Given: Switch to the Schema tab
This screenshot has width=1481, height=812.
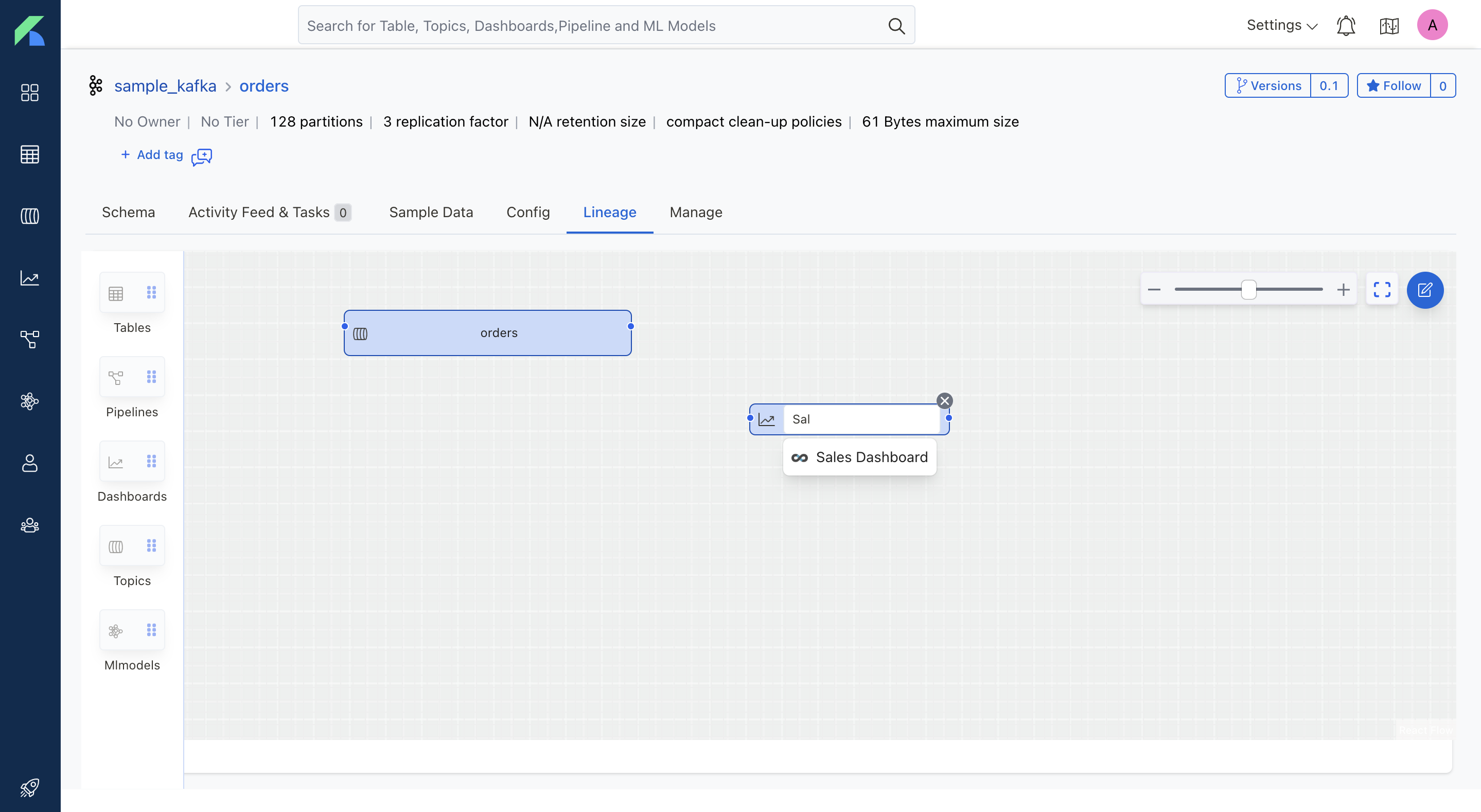Looking at the screenshot, I should pyautogui.click(x=128, y=212).
